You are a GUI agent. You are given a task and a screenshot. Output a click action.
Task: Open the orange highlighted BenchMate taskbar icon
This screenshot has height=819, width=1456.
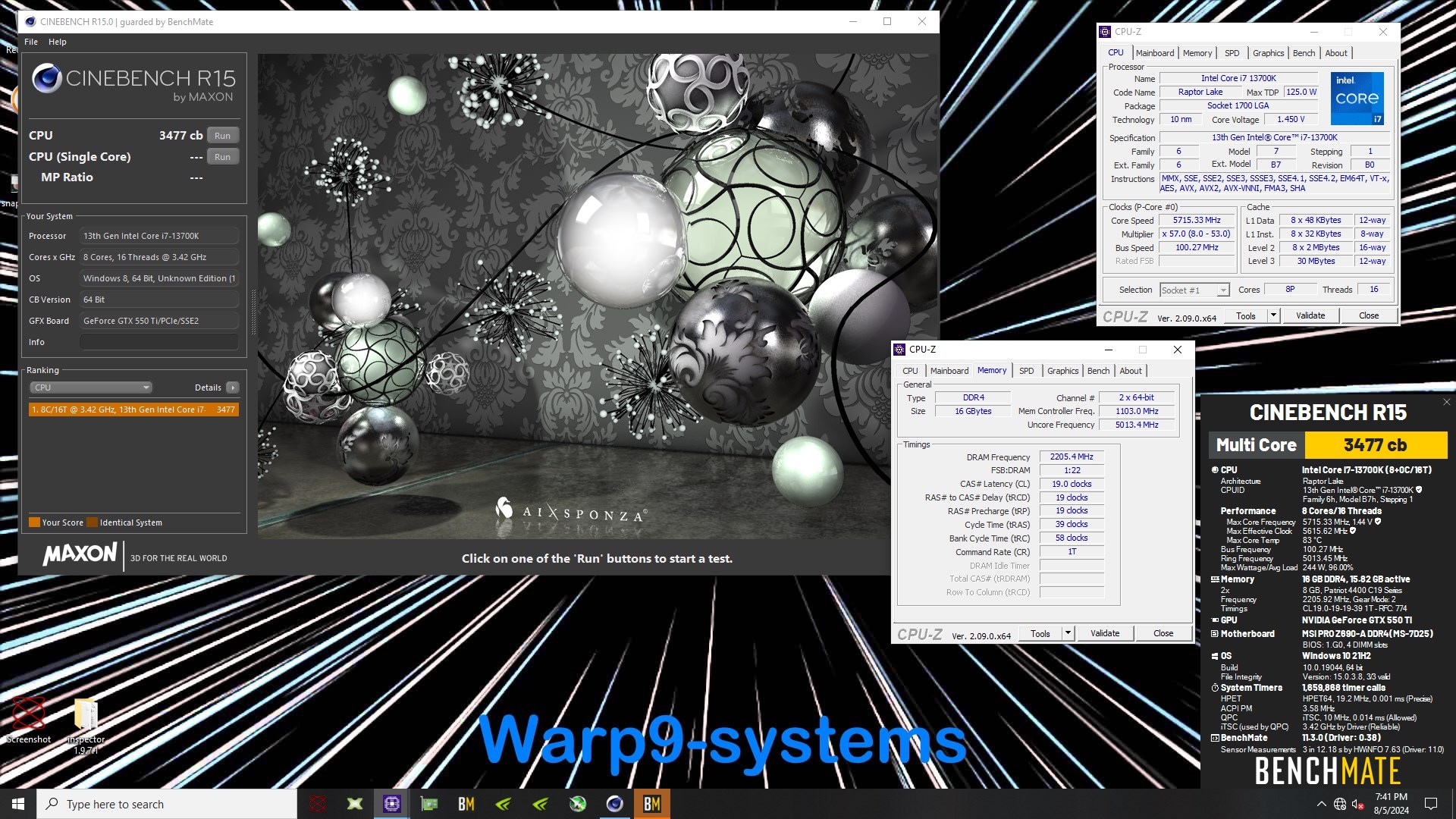click(x=652, y=804)
